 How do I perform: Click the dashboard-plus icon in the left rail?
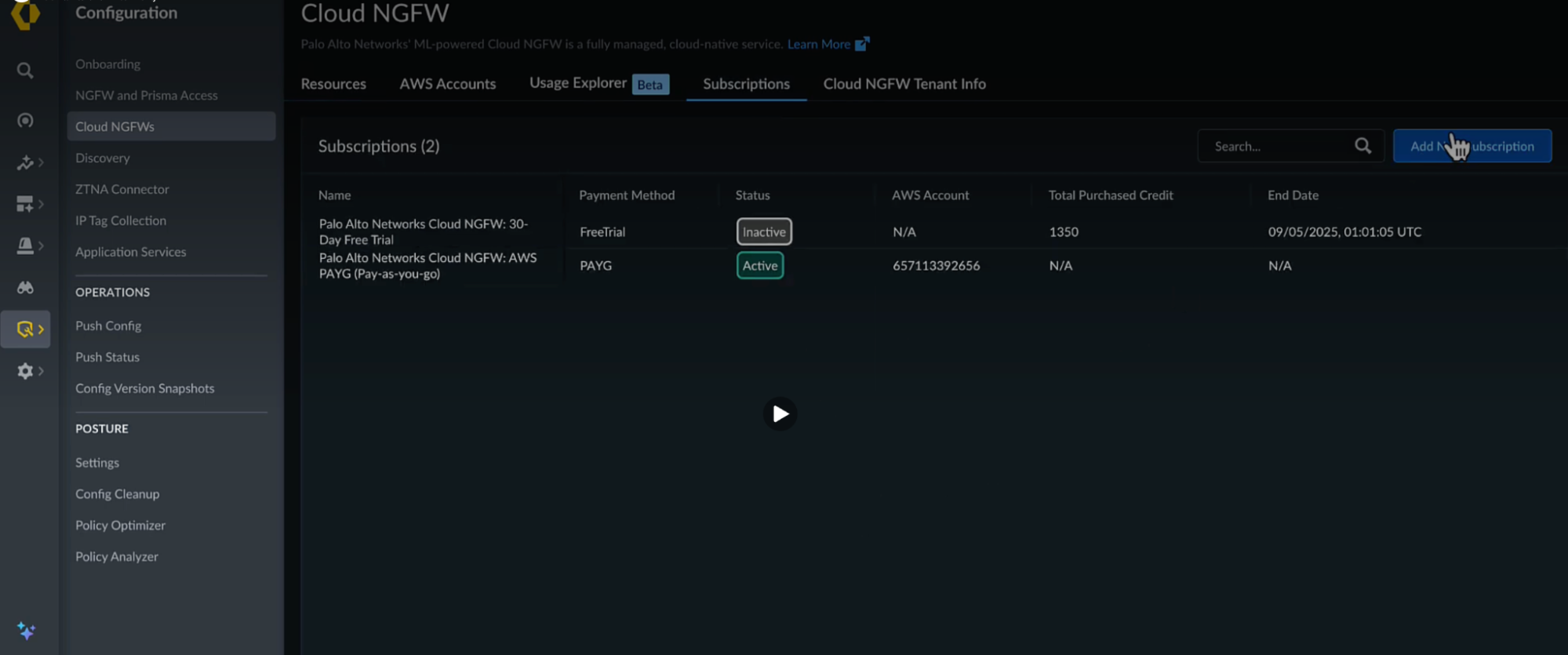pyautogui.click(x=24, y=204)
